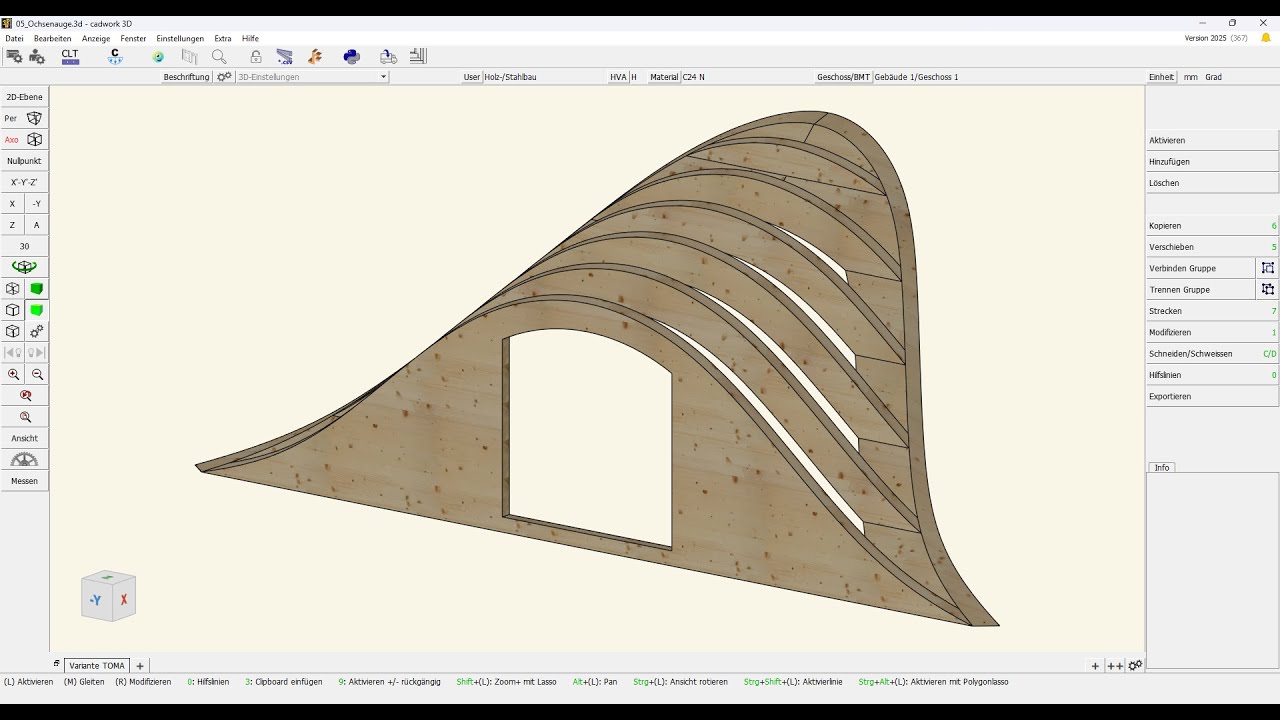Select the Variante TOMA tab

pos(97,665)
